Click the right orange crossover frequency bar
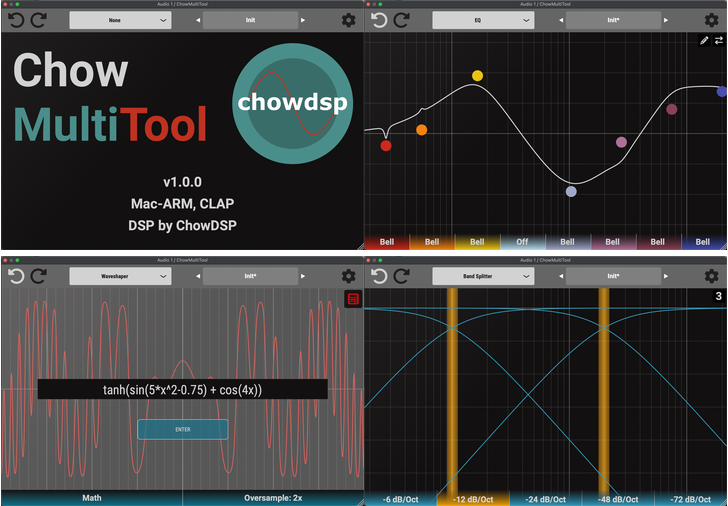 (x=604, y=390)
